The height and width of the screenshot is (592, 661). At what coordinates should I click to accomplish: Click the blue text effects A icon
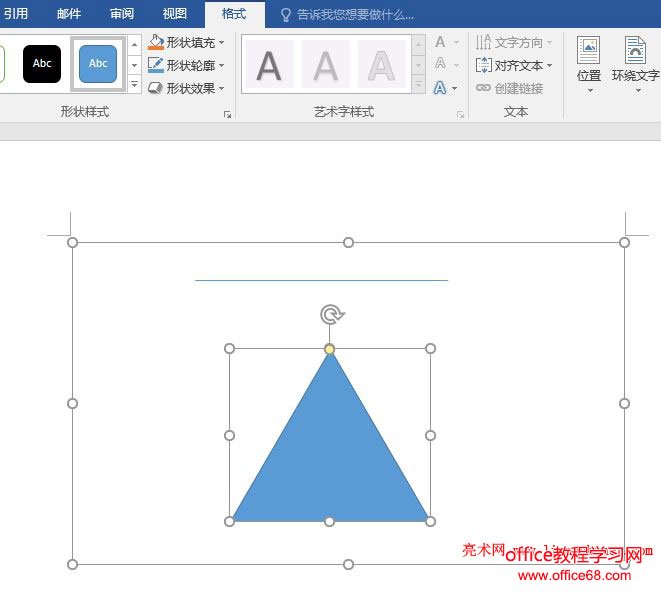click(440, 88)
